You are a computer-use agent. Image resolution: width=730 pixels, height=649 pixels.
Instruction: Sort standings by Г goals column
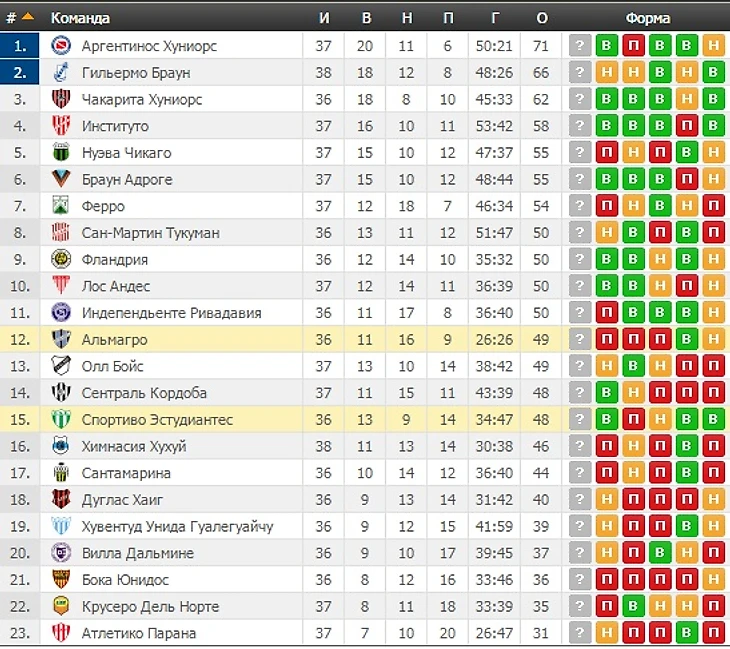494,18
